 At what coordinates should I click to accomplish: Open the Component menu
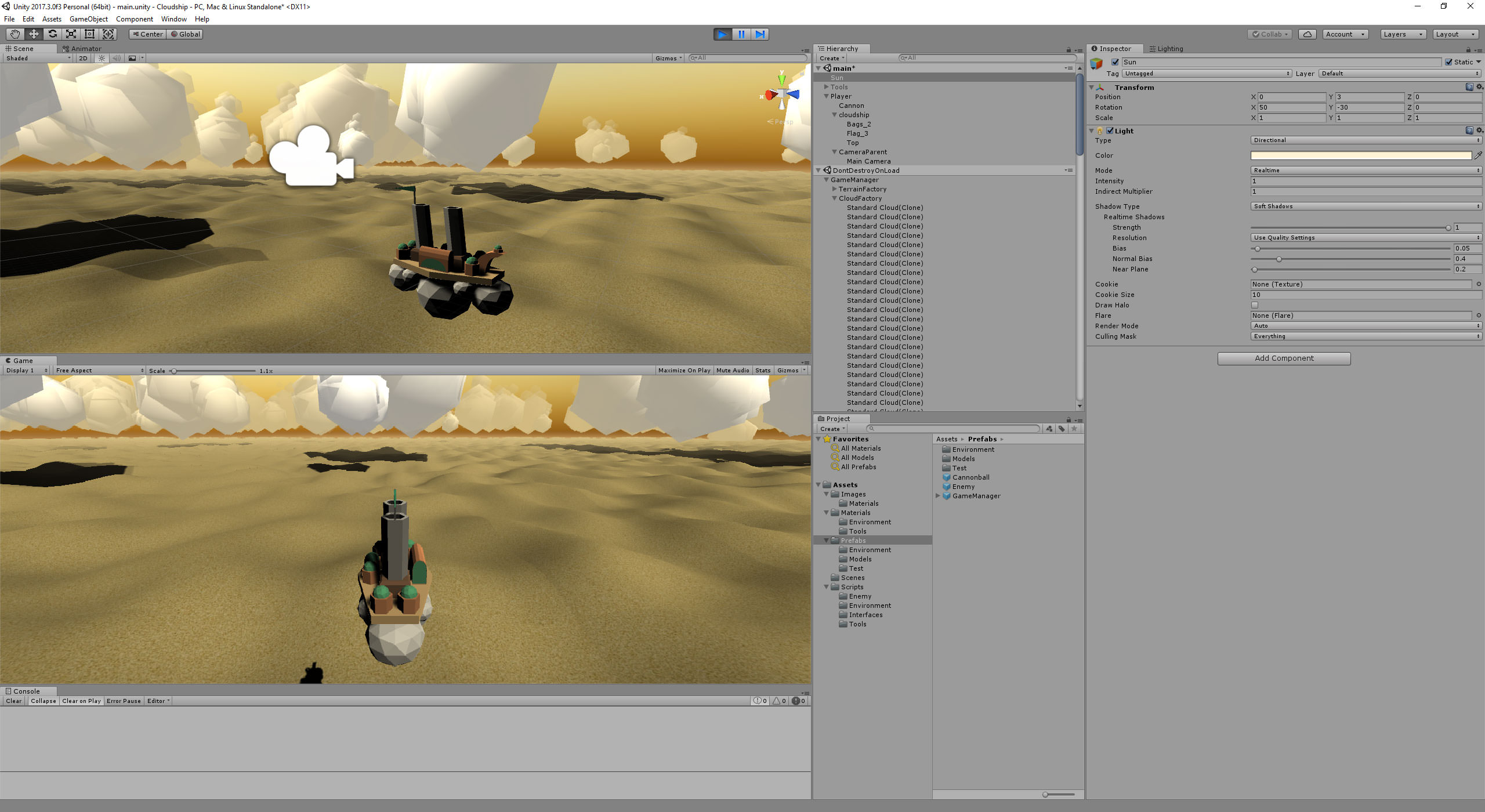click(x=135, y=19)
